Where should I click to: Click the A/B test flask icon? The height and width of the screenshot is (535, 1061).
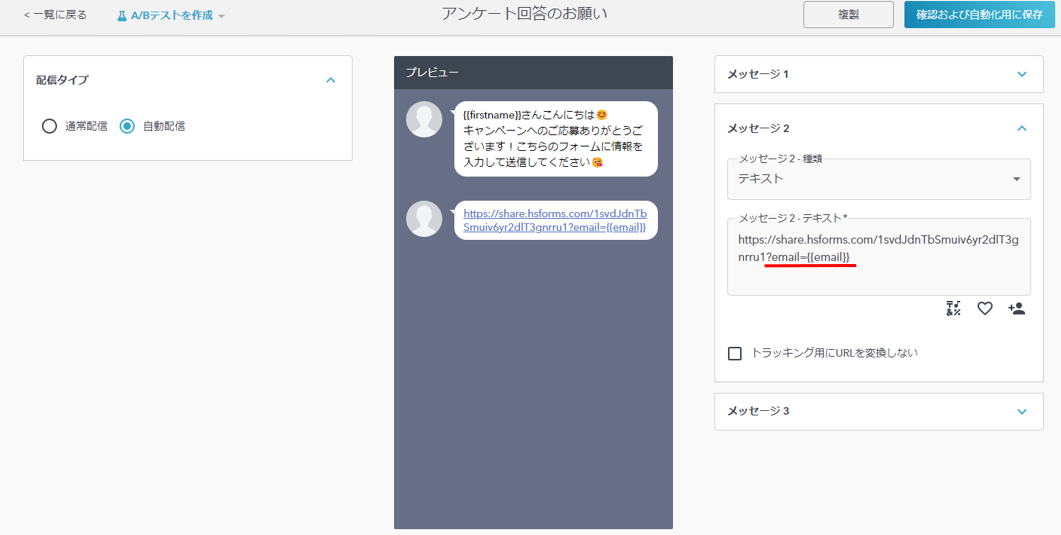[x=122, y=16]
